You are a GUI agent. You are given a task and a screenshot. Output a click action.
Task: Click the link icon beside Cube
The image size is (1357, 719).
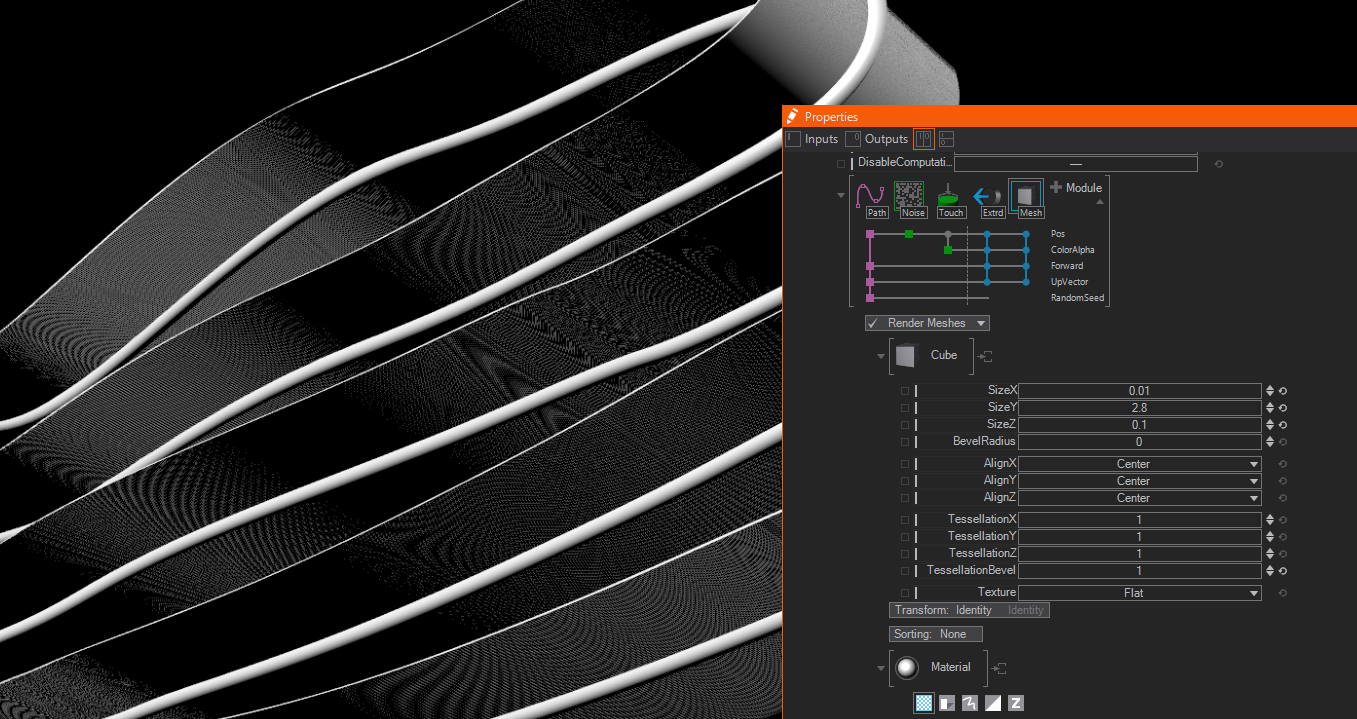(985, 356)
